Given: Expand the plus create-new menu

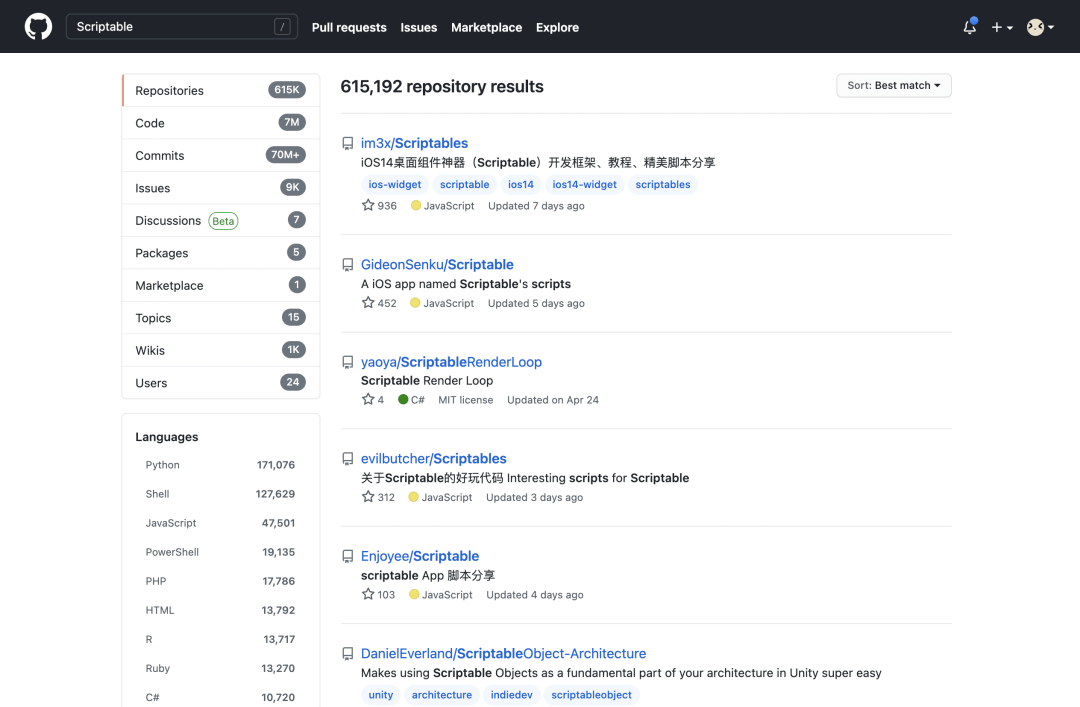Looking at the screenshot, I should click(1002, 28).
